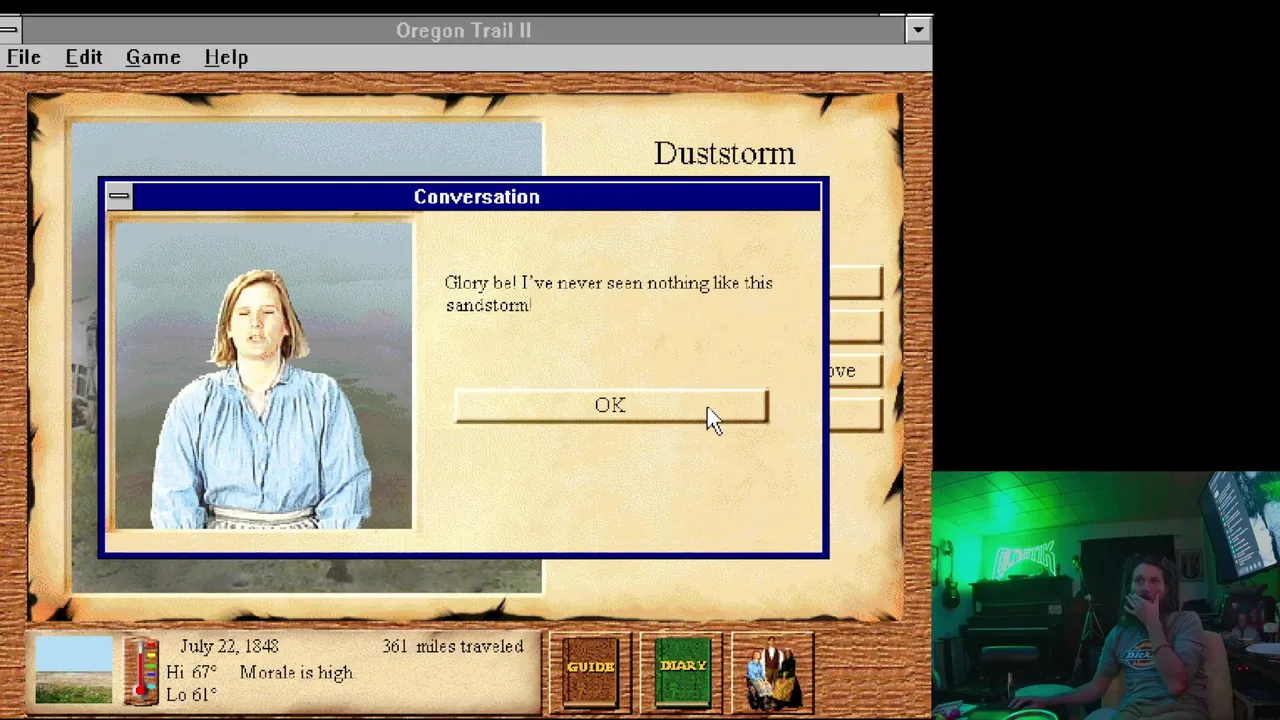Open the Help menu
This screenshot has height=720, width=1280.
pos(226,57)
